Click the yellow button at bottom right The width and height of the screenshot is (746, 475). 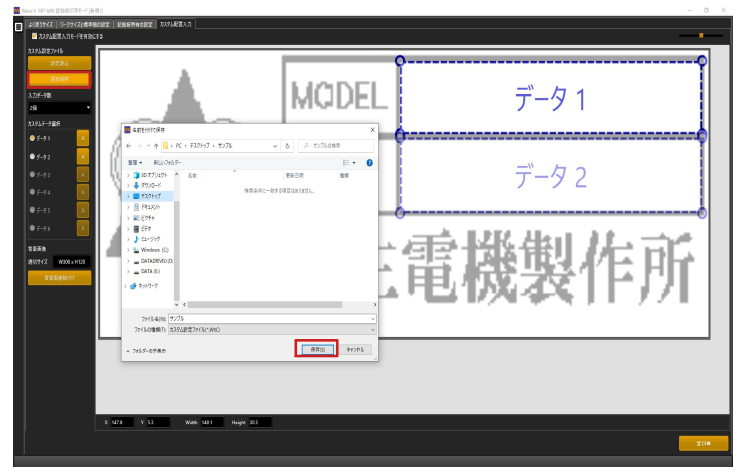tap(703, 443)
